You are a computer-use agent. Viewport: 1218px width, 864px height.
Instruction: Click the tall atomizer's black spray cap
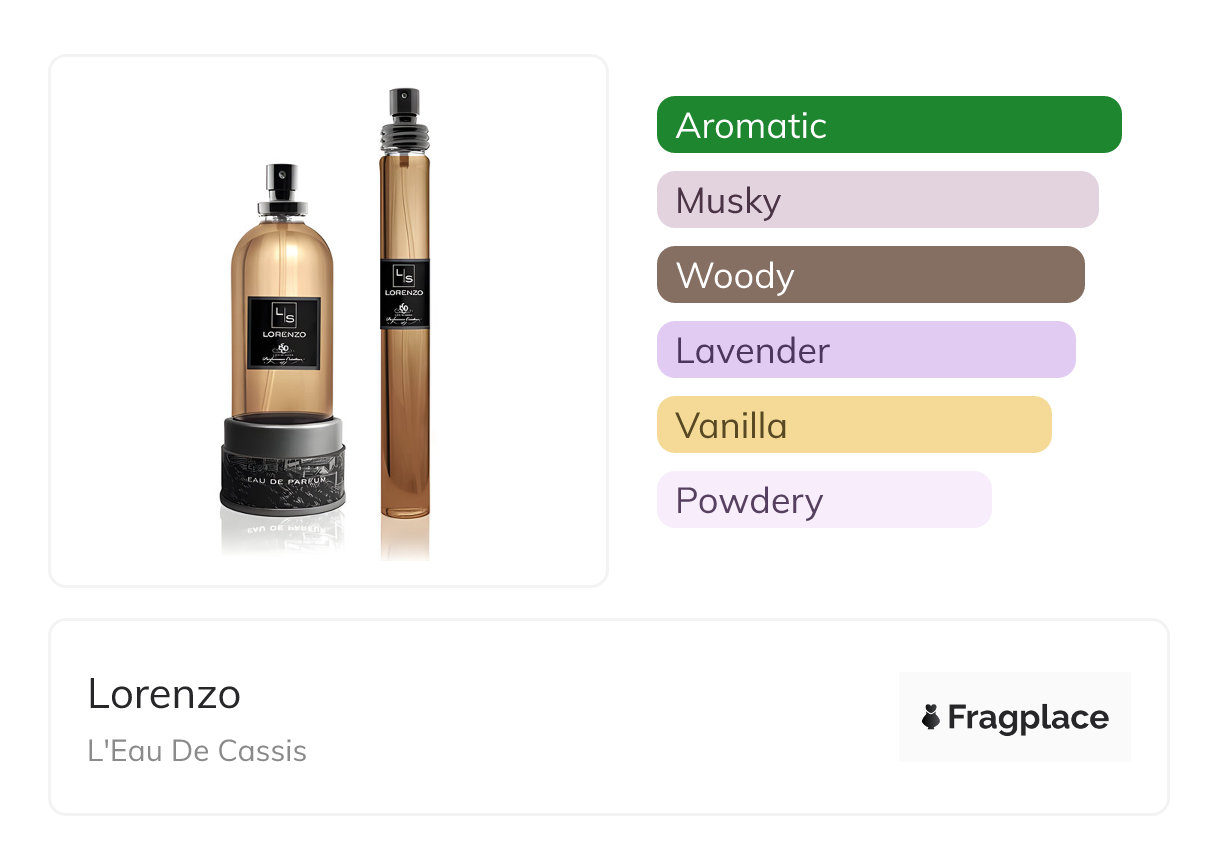(404, 102)
